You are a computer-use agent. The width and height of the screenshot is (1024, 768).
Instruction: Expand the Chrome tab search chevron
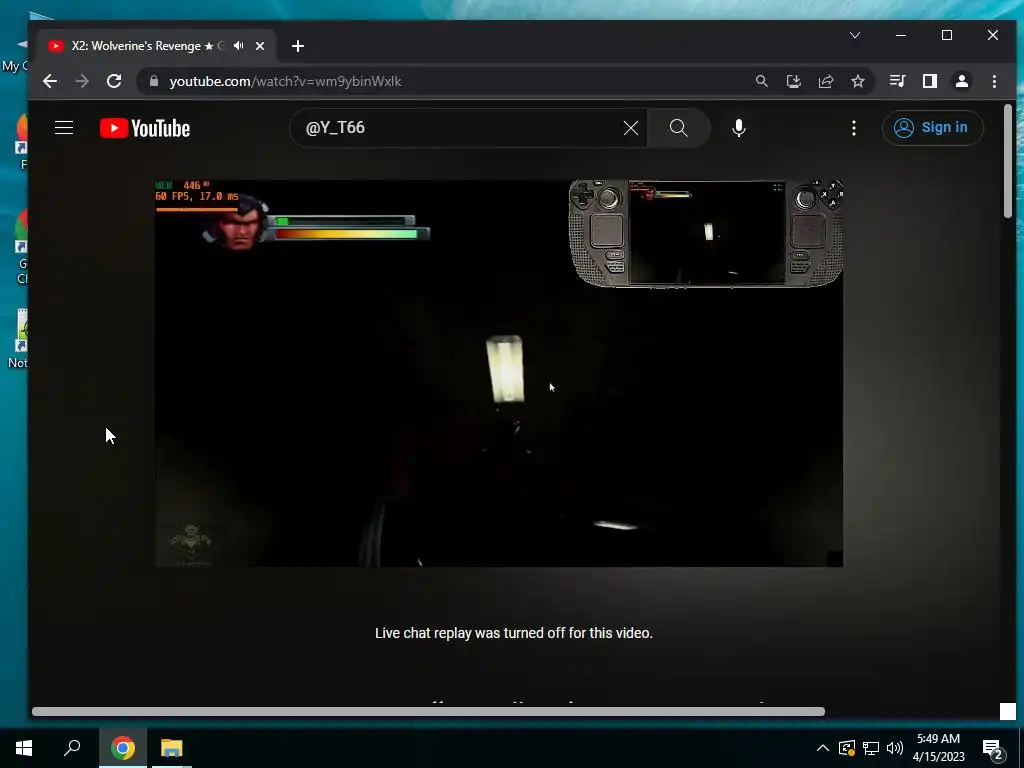pyautogui.click(x=855, y=35)
